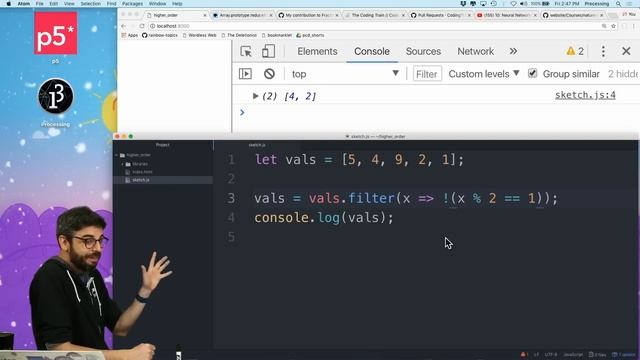Switch to the Pull Requests Chrome tab
Screen dimensions: 640x360
point(440,15)
